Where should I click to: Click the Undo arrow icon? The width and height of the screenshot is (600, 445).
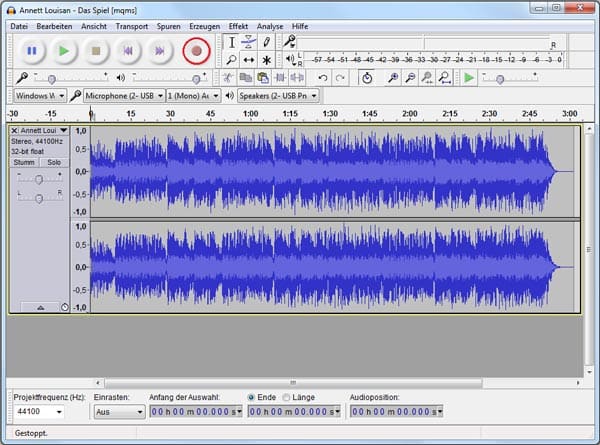(x=323, y=78)
